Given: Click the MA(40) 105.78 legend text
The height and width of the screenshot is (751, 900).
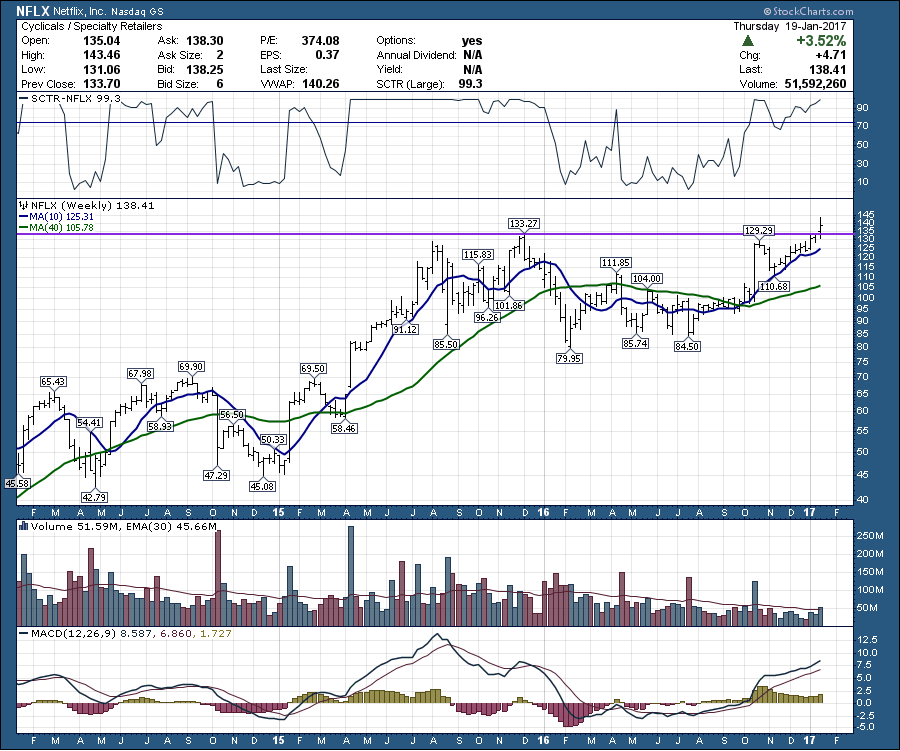Looking at the screenshot, I should click(61, 227).
